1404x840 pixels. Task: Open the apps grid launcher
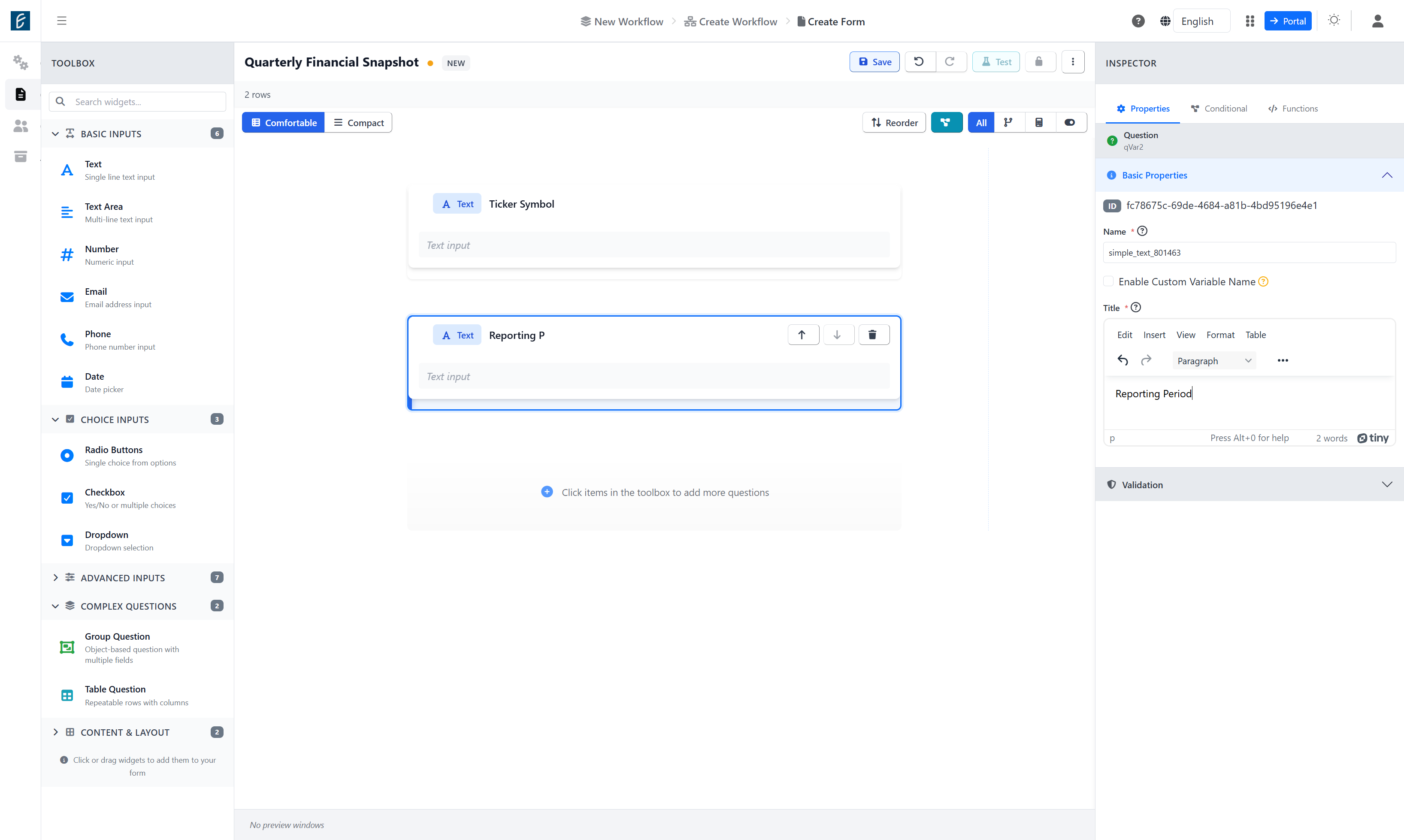click(1250, 21)
